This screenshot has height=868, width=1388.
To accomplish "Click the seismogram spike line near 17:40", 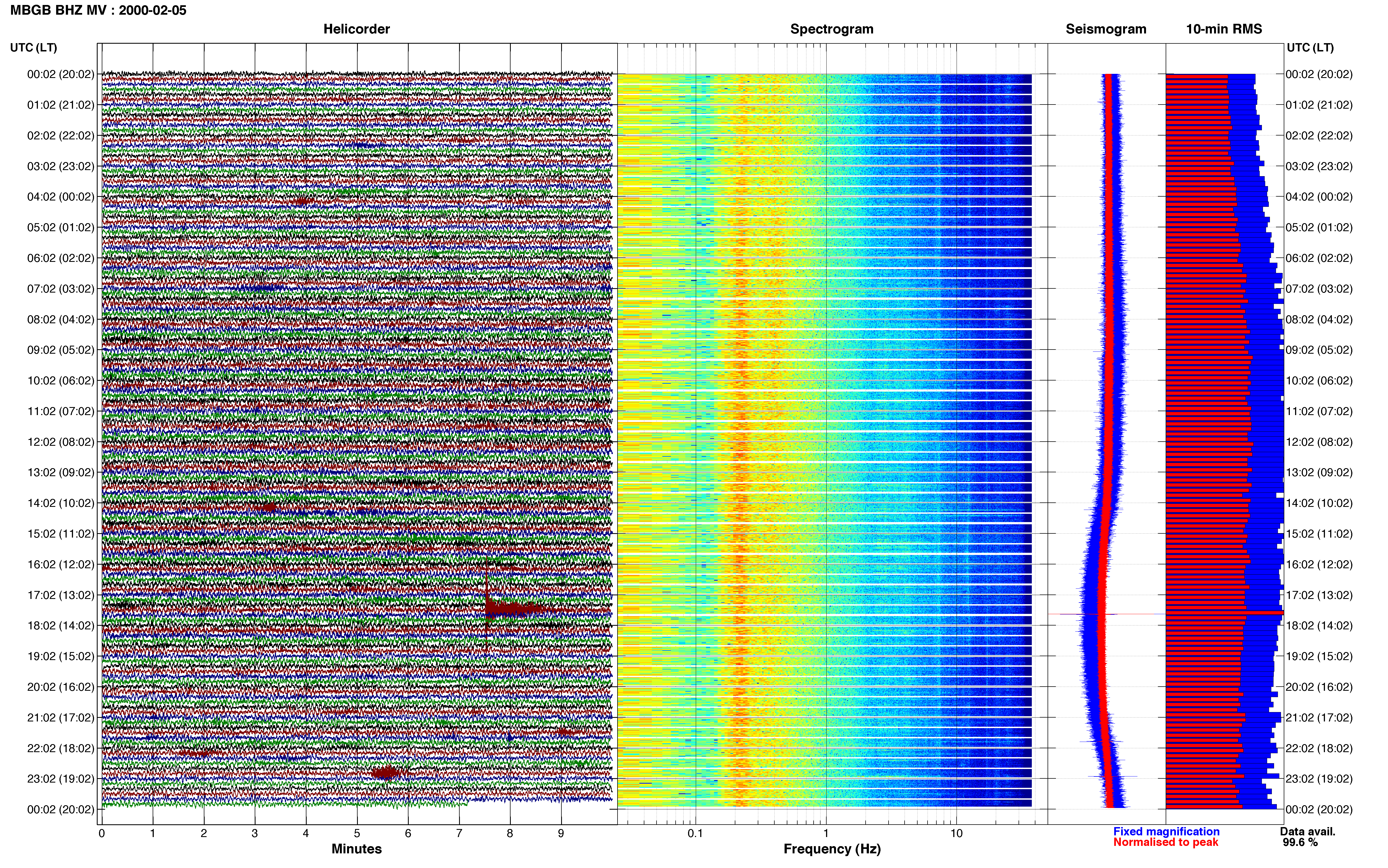I will point(1106,614).
